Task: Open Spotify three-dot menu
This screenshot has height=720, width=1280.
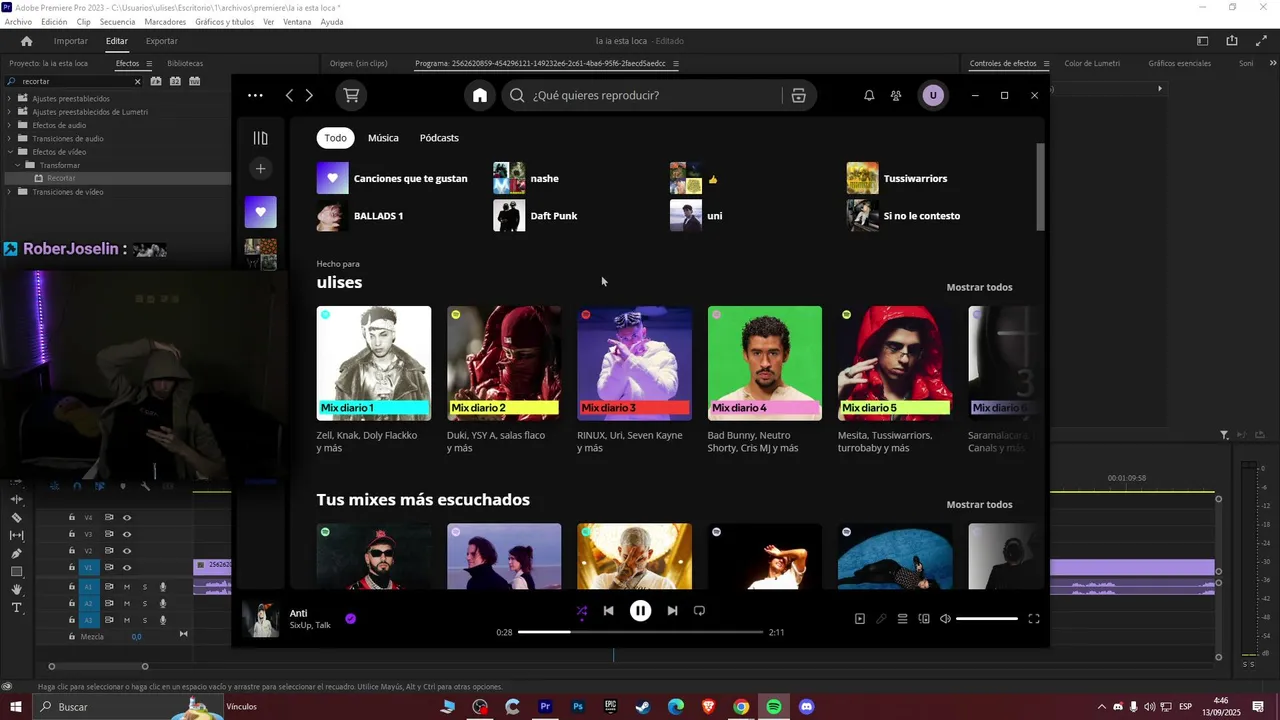Action: click(255, 95)
